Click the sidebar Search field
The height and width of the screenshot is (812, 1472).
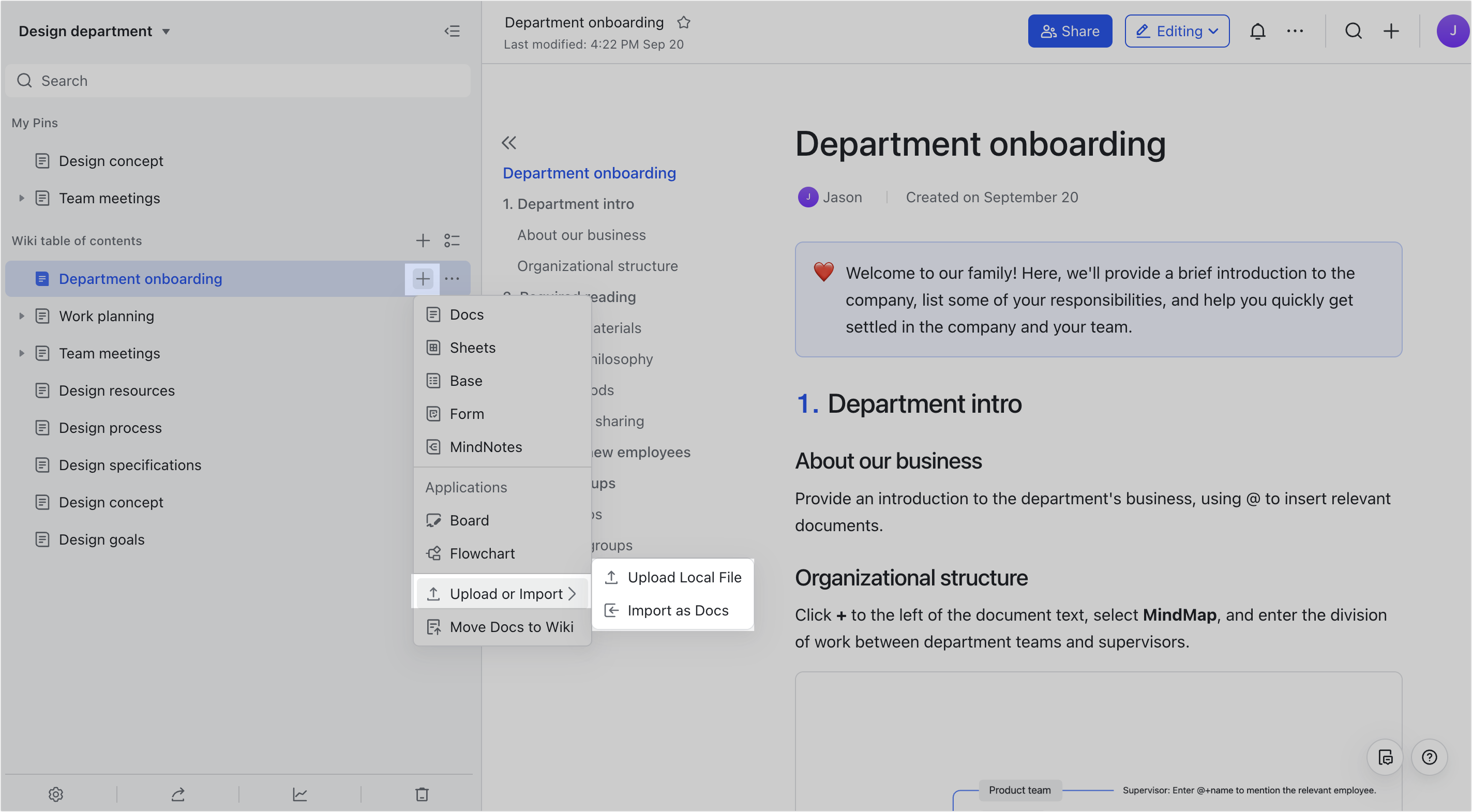click(238, 81)
